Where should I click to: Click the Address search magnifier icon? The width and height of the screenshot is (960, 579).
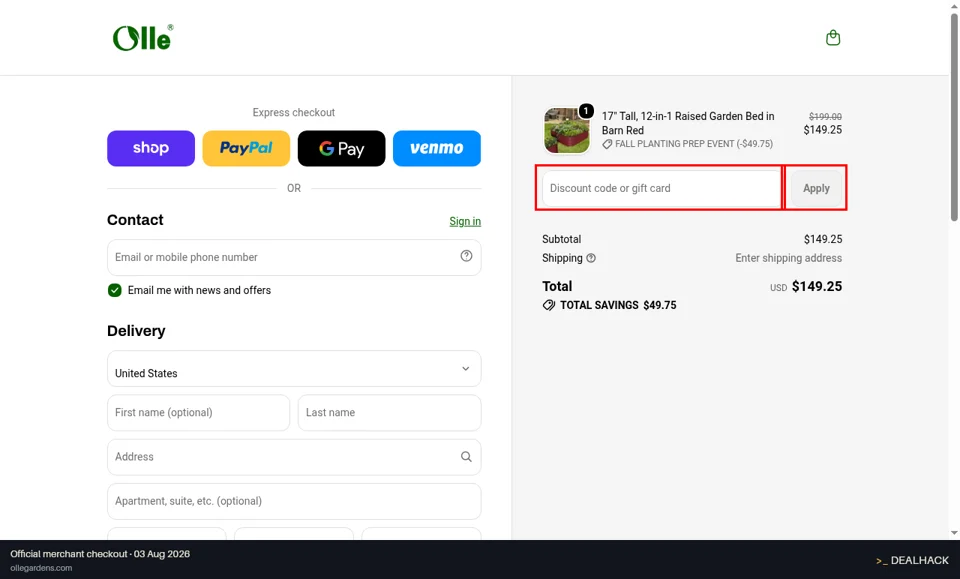(x=466, y=457)
